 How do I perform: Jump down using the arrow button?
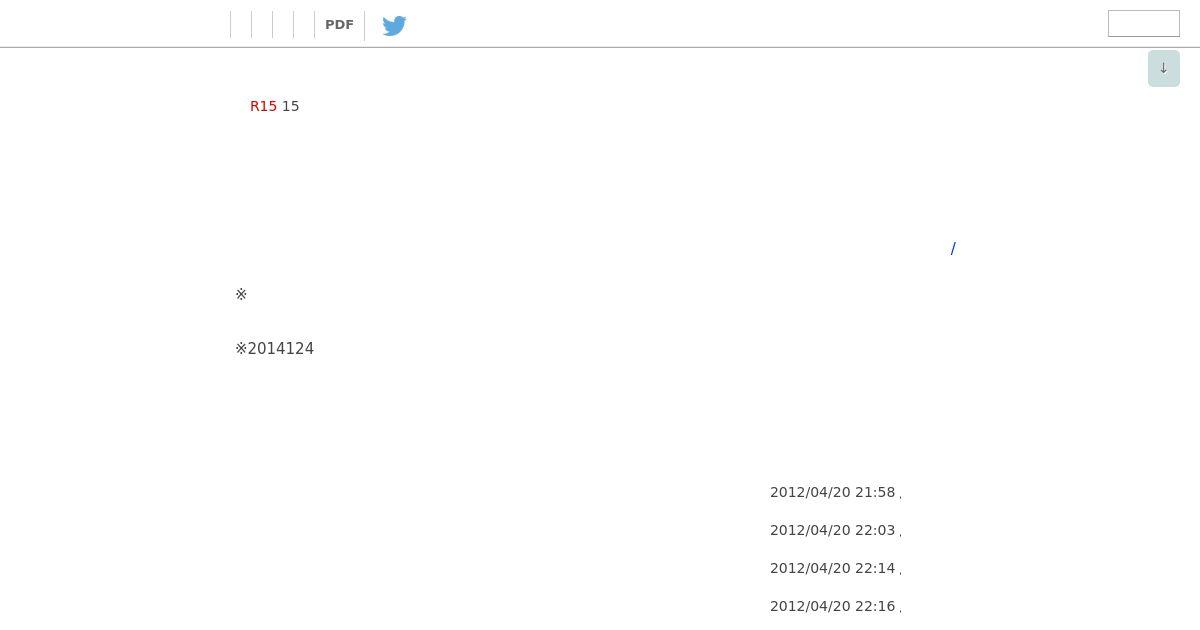pos(1164,68)
